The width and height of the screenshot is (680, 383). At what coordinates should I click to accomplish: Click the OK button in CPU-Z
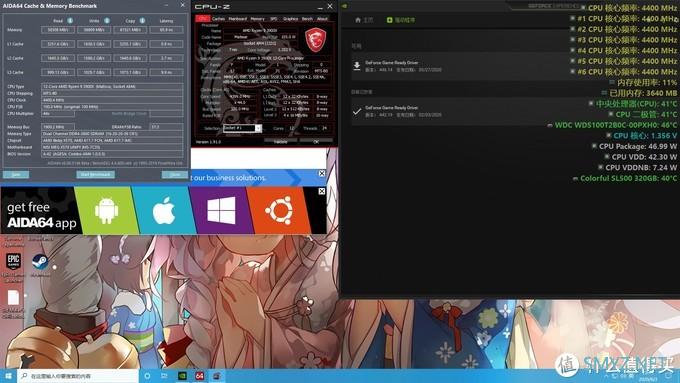tap(316, 142)
